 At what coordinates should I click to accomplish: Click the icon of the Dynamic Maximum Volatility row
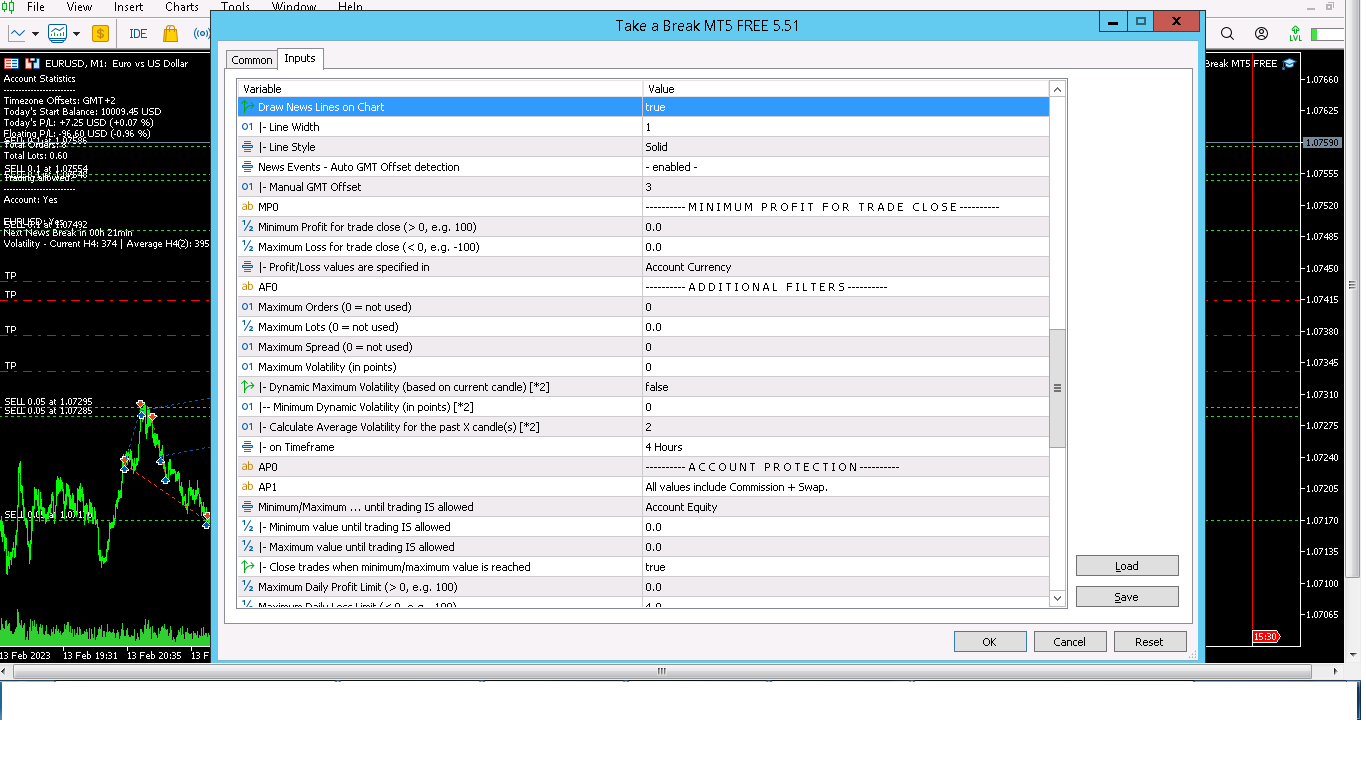[x=247, y=387]
